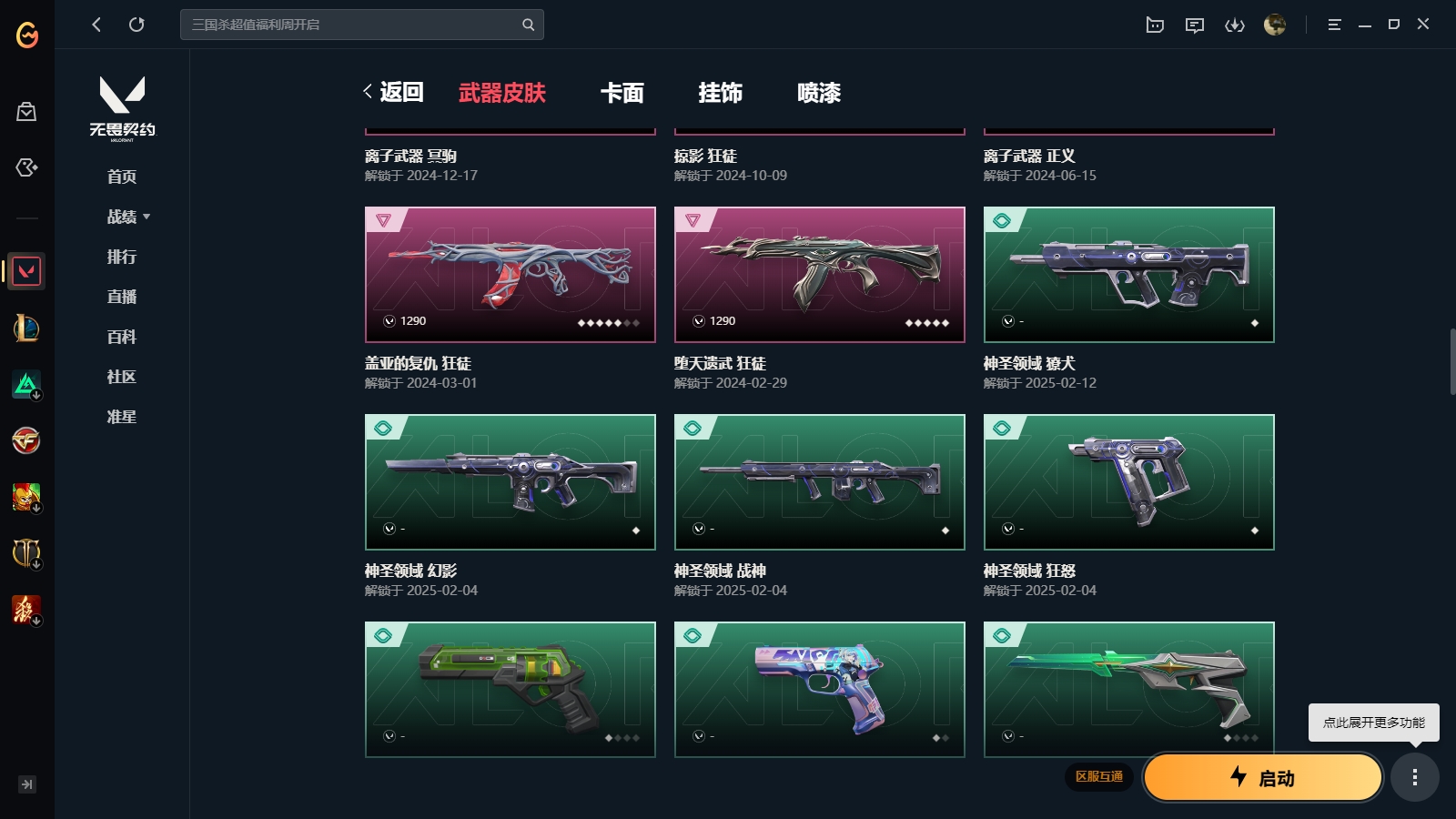The image size is (1456, 819).
Task: Click the download manager icon
Action: click(x=1235, y=25)
